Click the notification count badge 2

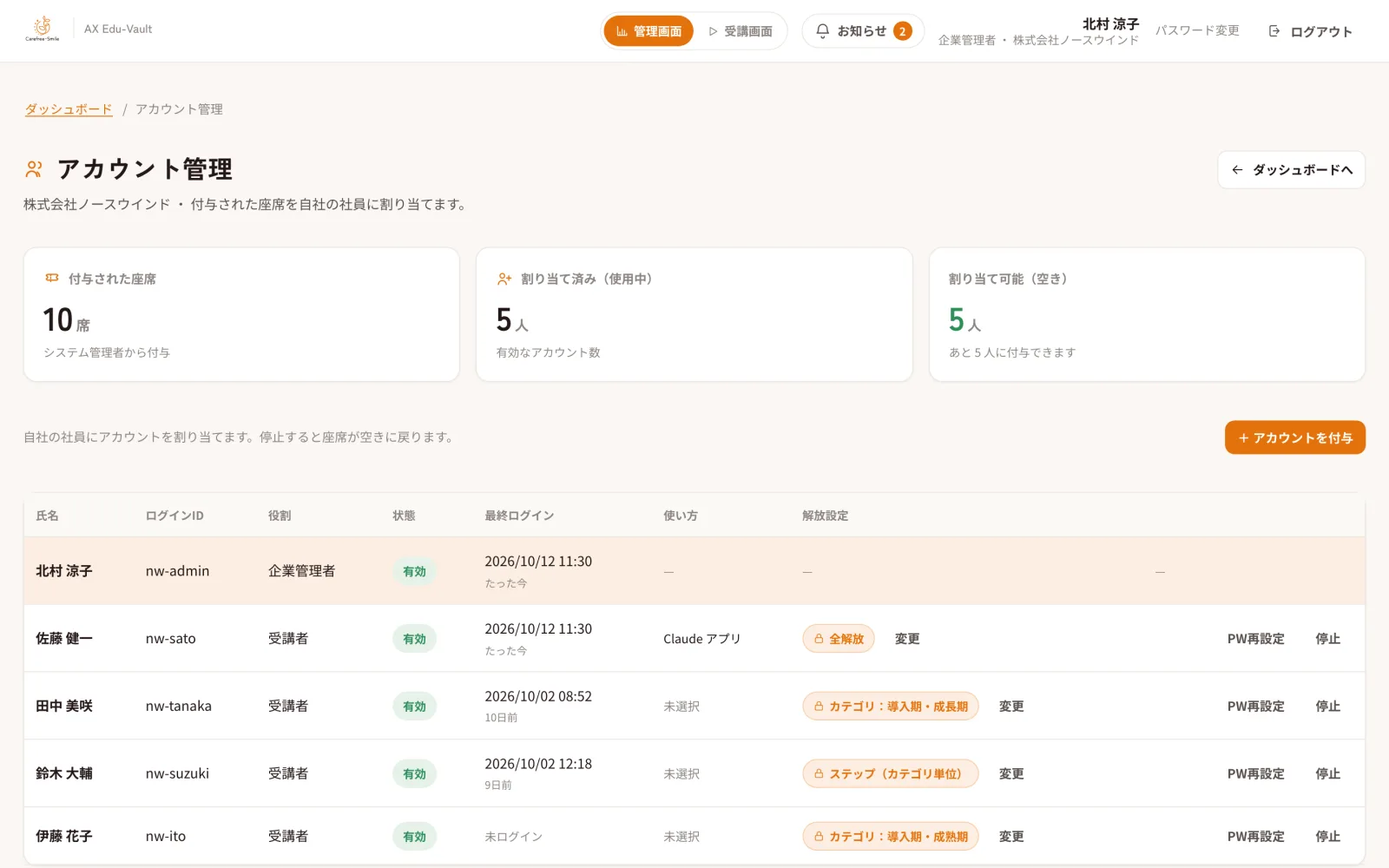click(903, 31)
